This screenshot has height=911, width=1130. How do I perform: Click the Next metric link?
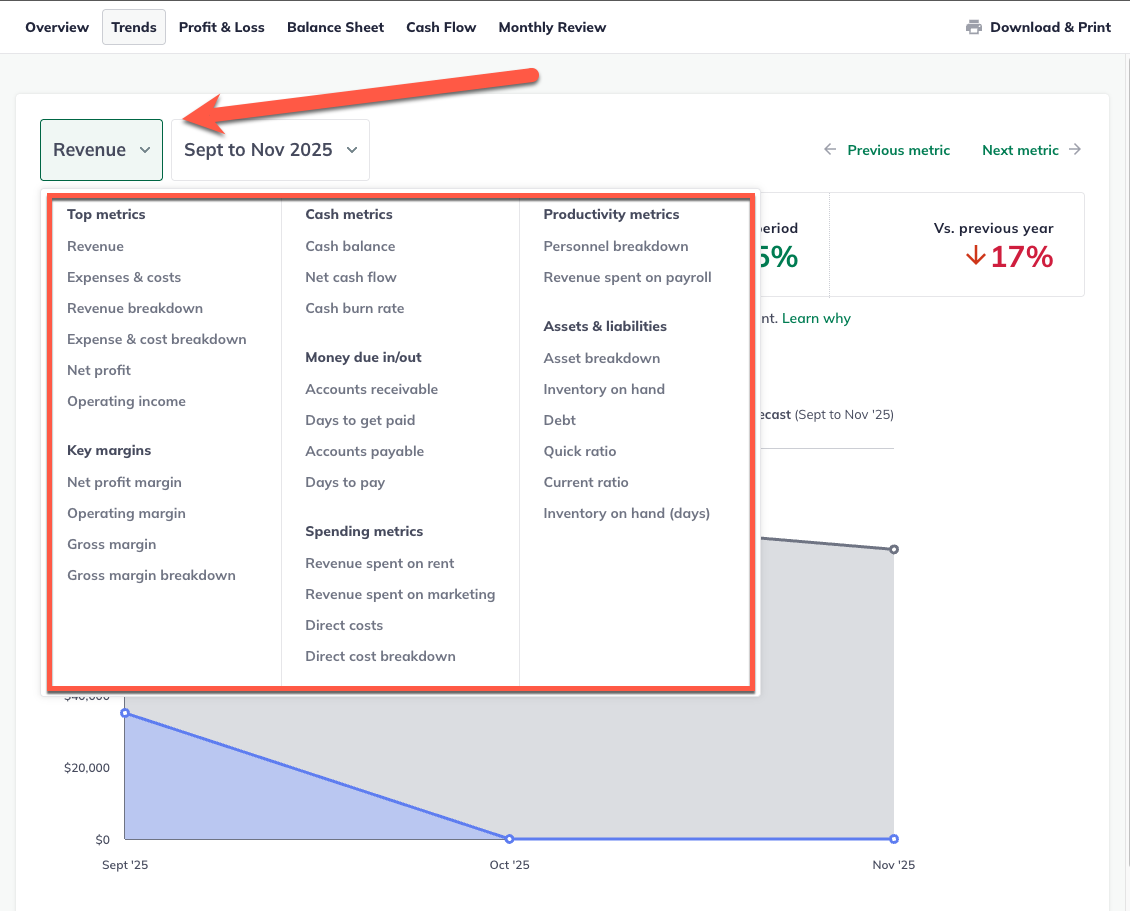tap(1020, 150)
